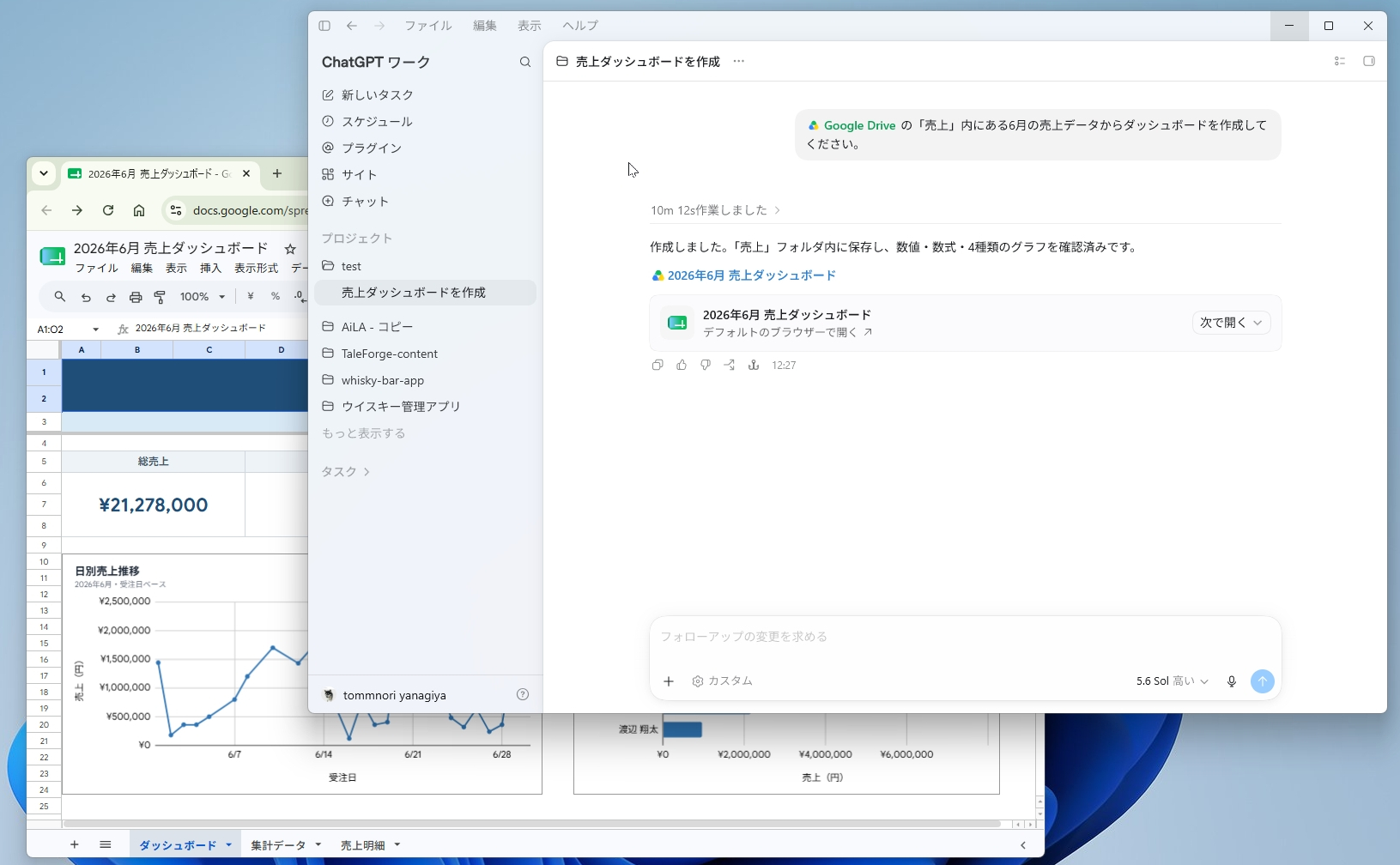The image size is (1400, 865).
Task: Click the thumbs down icon
Action: coord(706,365)
